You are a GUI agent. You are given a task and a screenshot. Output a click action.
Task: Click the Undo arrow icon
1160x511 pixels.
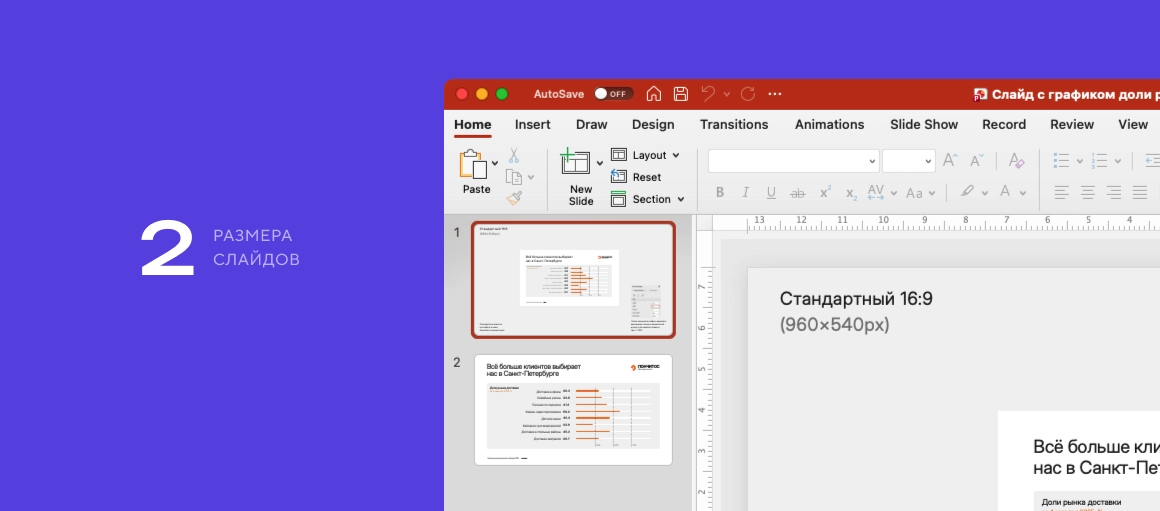coord(708,94)
